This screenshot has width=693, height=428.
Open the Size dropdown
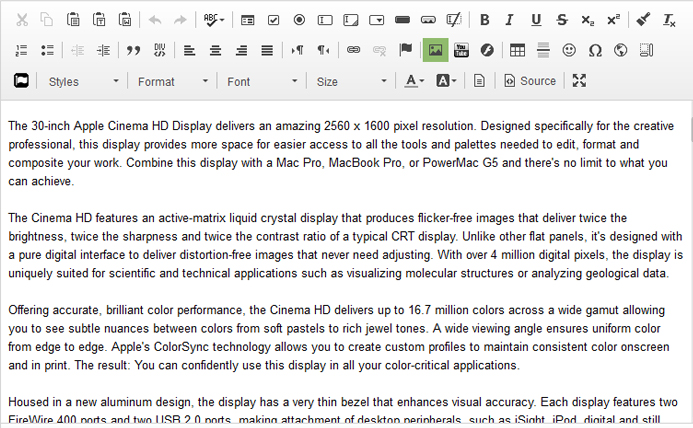coord(351,81)
